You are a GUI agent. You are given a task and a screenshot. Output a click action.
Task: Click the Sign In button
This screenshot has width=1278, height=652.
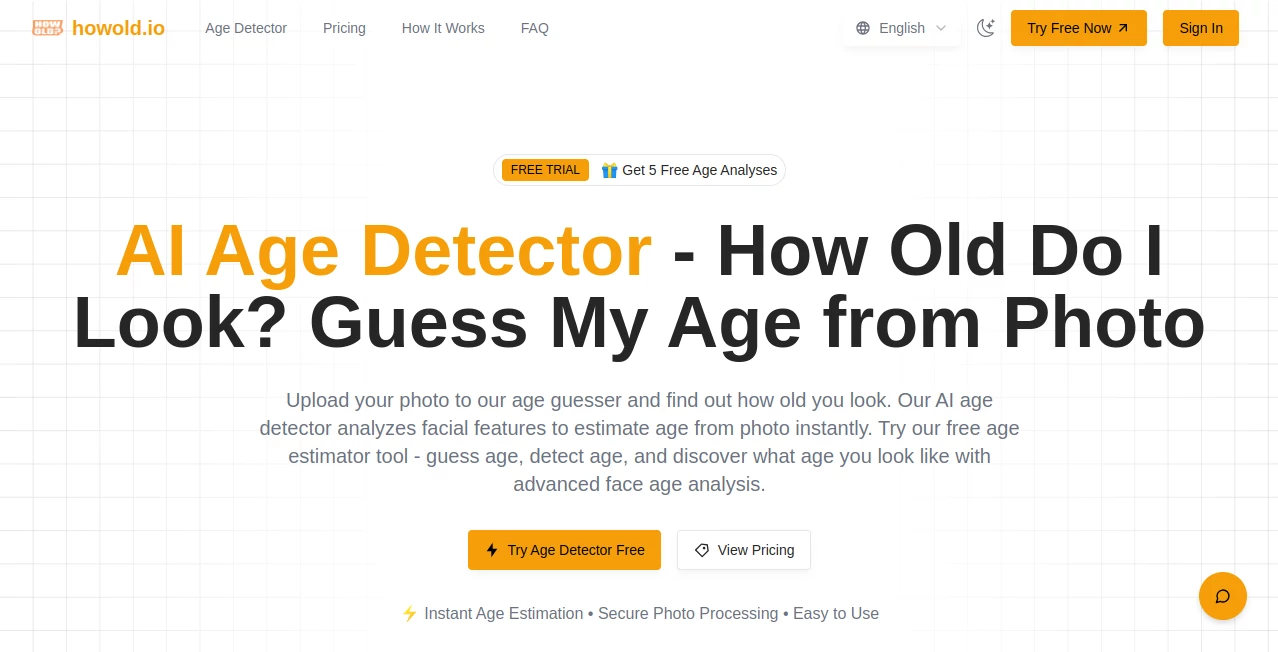pos(1200,28)
